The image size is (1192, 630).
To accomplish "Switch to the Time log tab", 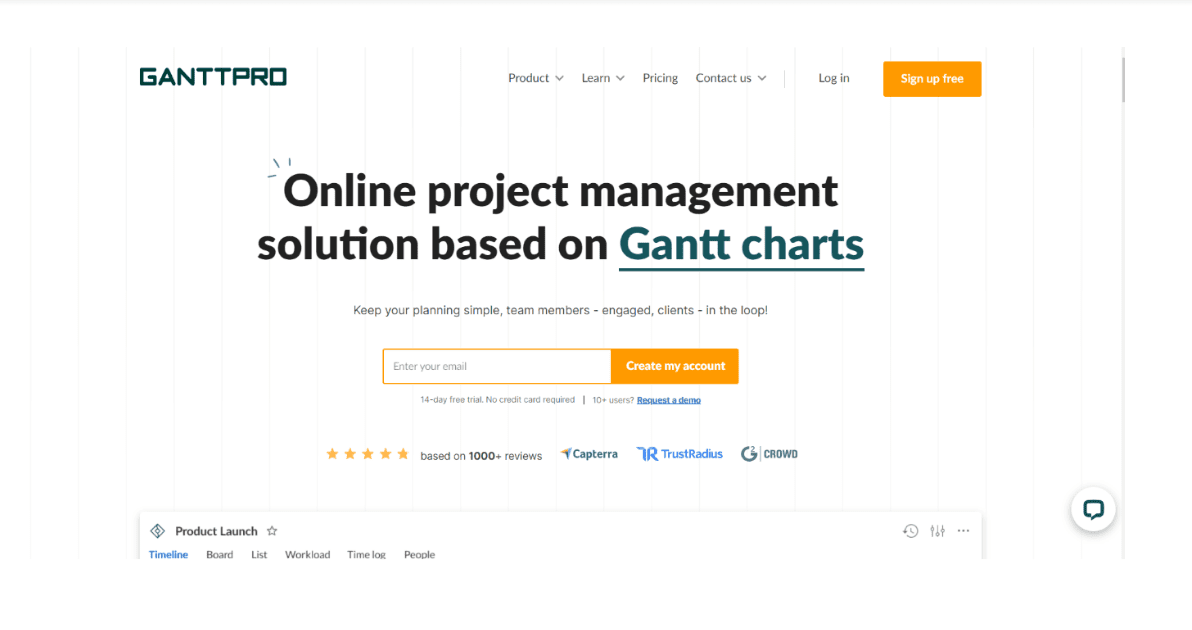I will 366,555.
